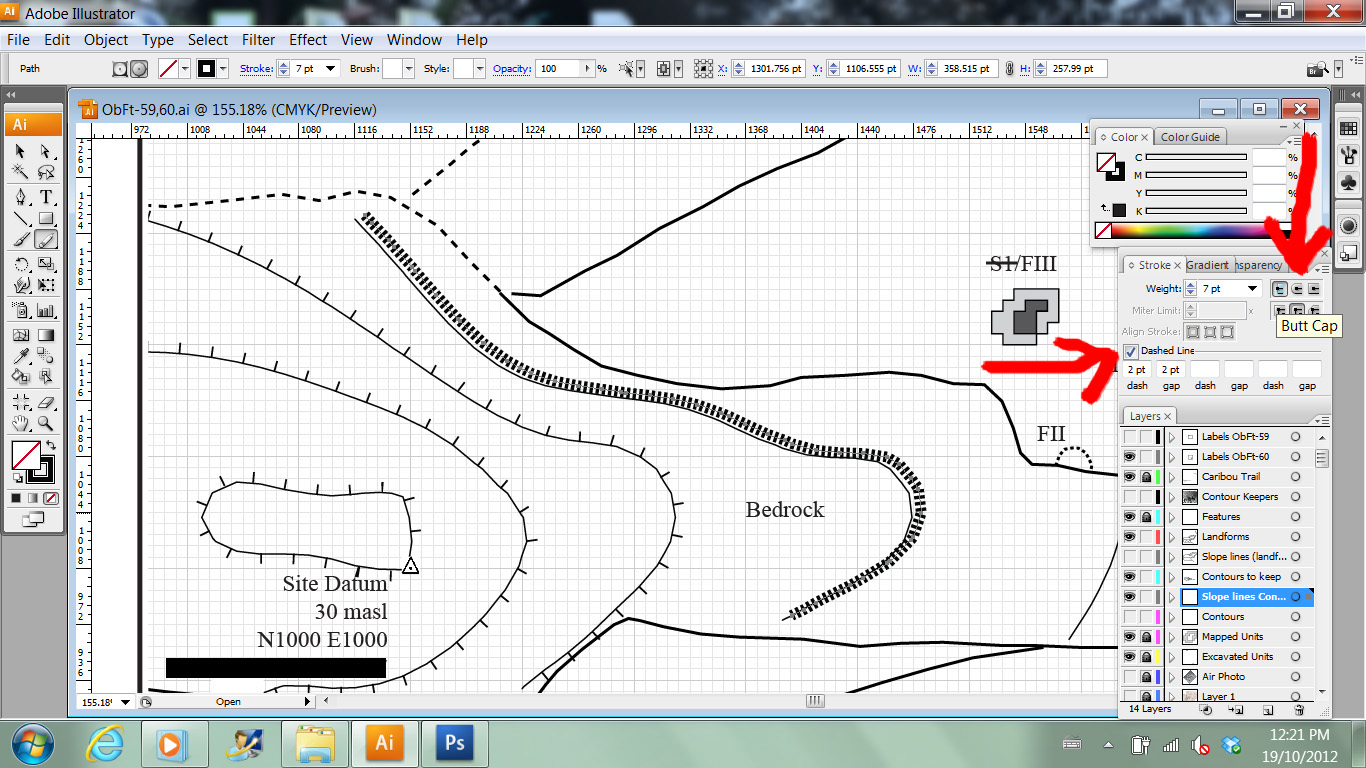Image resolution: width=1366 pixels, height=768 pixels.
Task: Switch to the Color Guide tab
Action: point(1190,137)
